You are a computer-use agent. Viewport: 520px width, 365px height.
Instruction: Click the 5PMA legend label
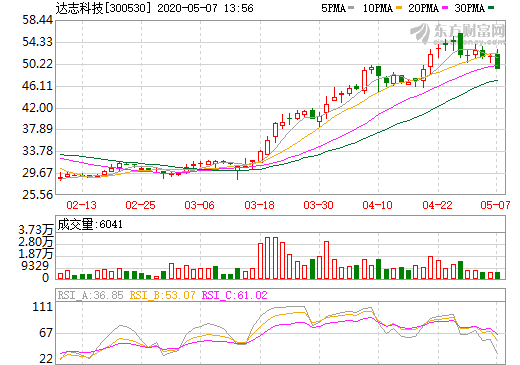pos(333,8)
